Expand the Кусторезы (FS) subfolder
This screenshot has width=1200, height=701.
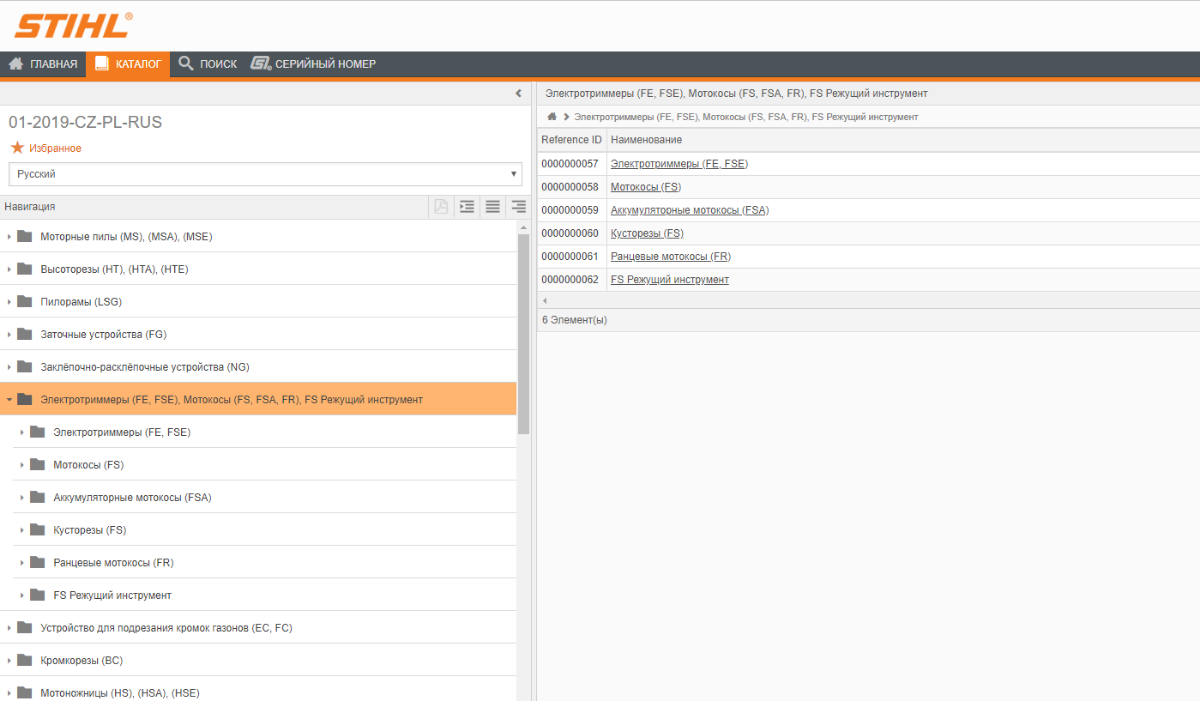[22, 530]
